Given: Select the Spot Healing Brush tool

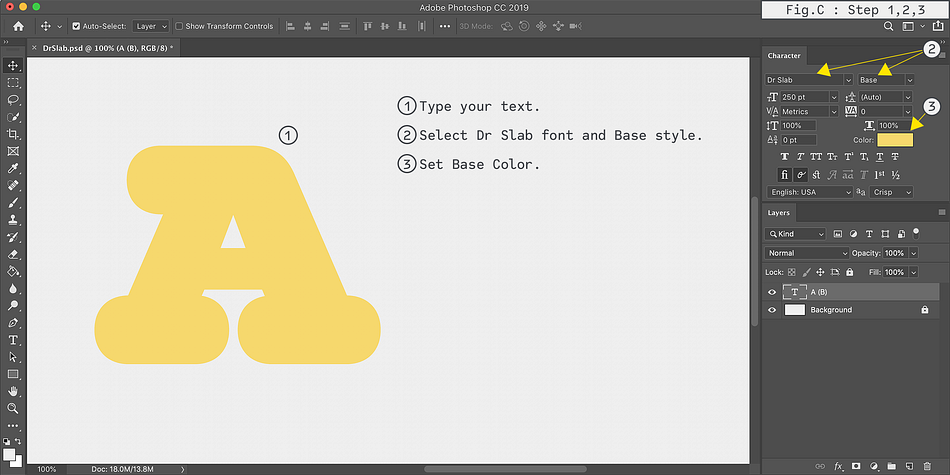Looking at the screenshot, I should coord(13,185).
